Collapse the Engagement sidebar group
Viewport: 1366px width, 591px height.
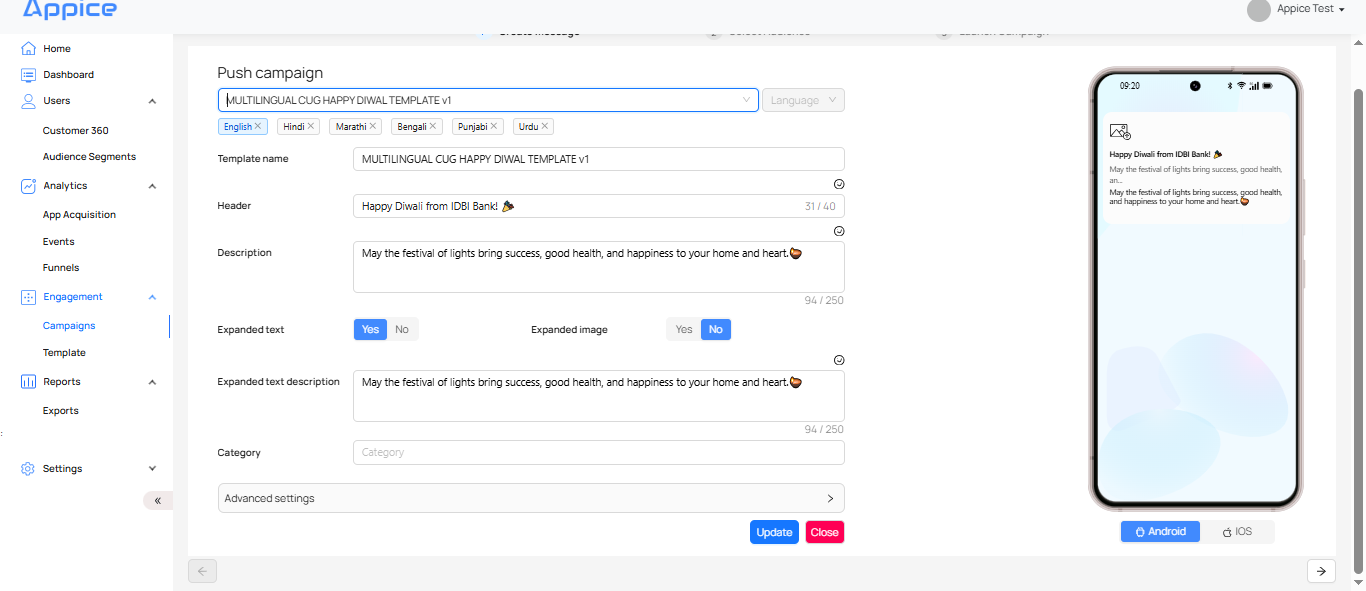point(152,297)
